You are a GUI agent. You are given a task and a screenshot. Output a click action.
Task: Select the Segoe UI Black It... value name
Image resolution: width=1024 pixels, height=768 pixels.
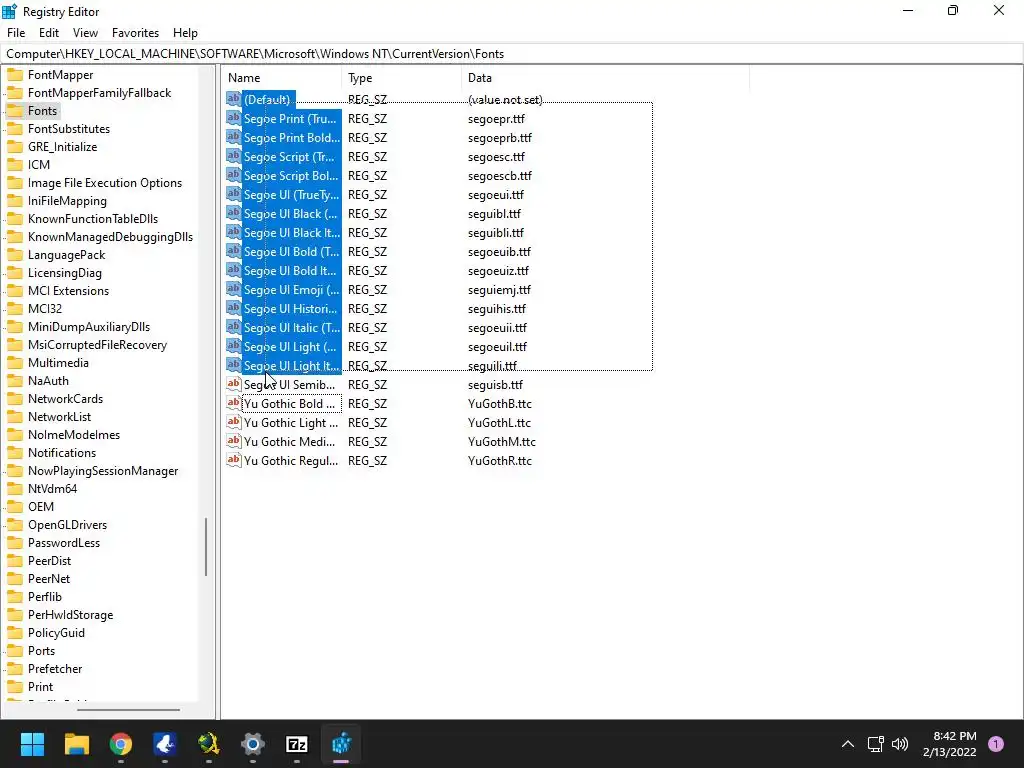(x=291, y=232)
